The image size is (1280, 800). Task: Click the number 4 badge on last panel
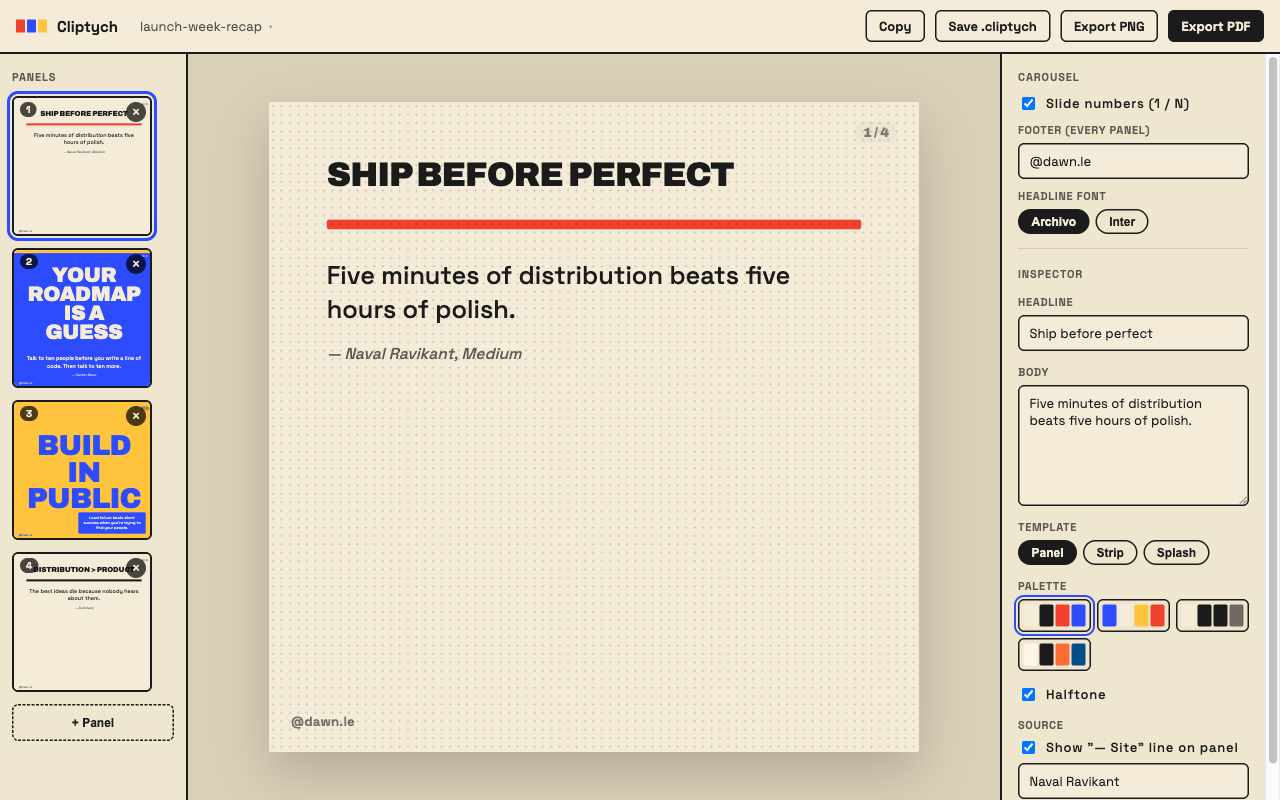29,566
